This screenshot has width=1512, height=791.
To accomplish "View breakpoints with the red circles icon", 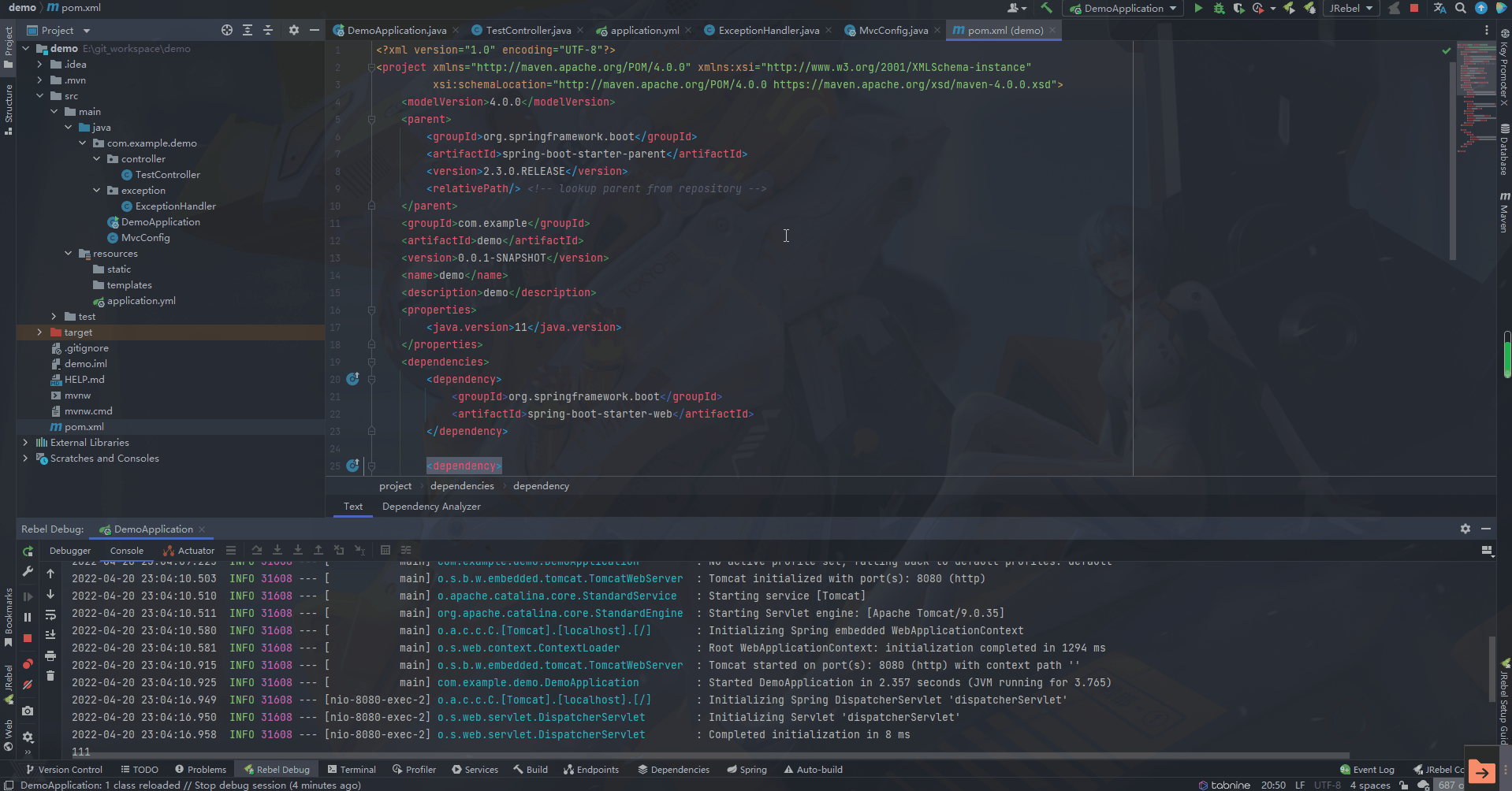I will pos(28,664).
